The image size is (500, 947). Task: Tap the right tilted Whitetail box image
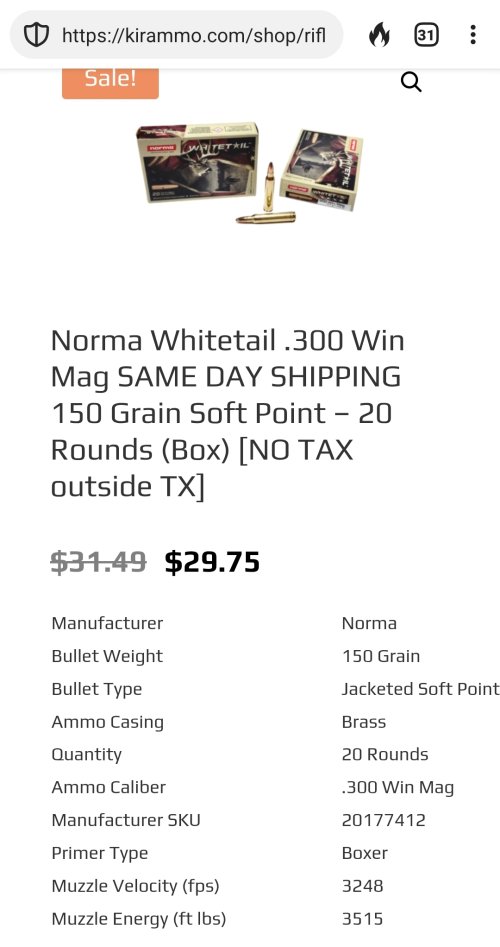pos(321,169)
